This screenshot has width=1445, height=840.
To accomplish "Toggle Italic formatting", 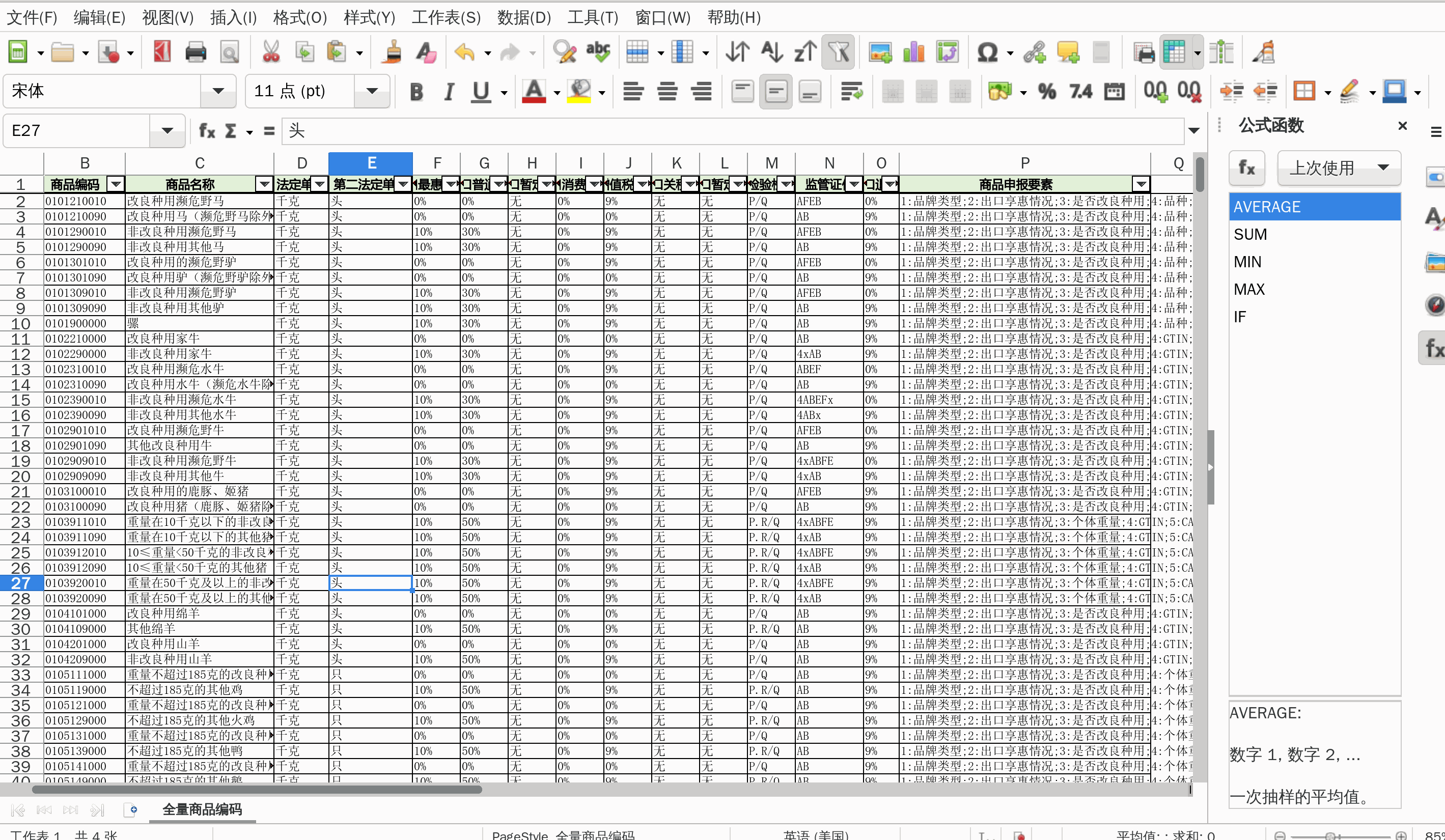I will pos(449,92).
